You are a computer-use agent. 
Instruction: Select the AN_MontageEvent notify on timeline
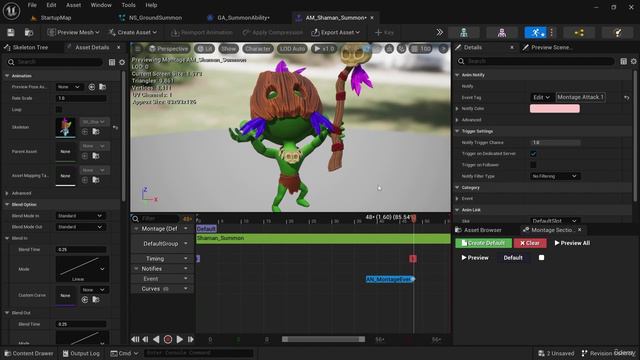[390, 279]
